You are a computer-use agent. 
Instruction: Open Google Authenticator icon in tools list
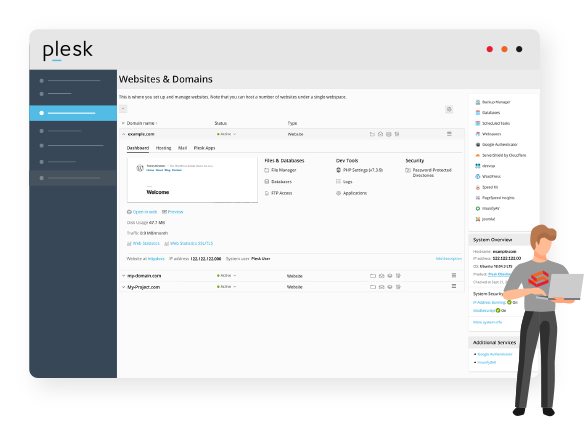(478, 145)
